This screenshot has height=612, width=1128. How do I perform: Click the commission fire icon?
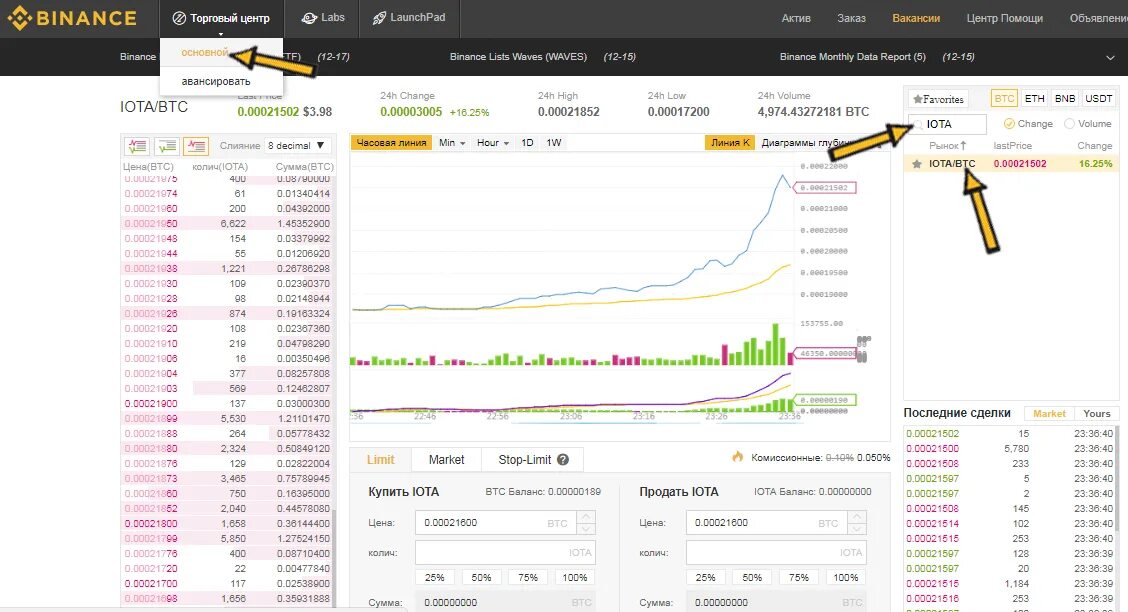737,457
